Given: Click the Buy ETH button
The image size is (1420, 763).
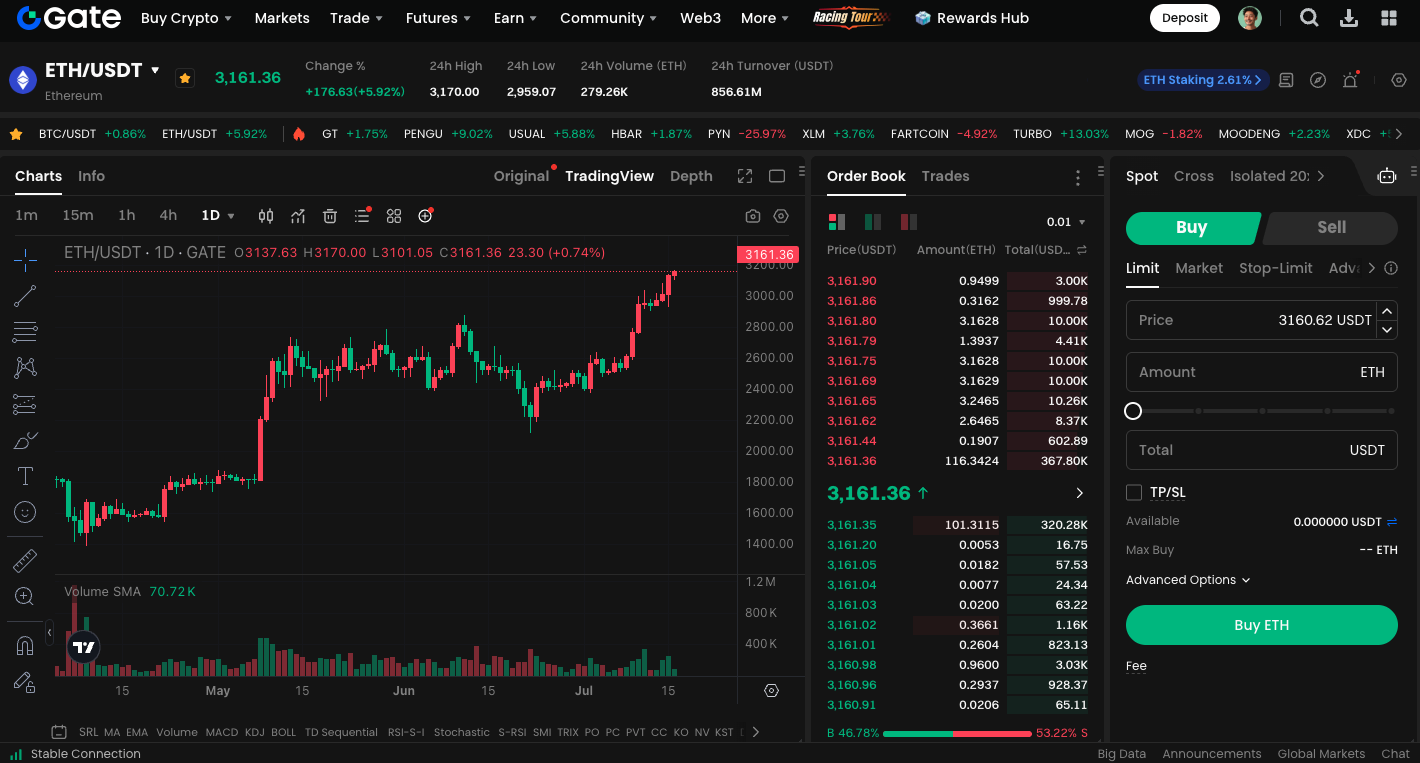Looking at the screenshot, I should [1261, 625].
